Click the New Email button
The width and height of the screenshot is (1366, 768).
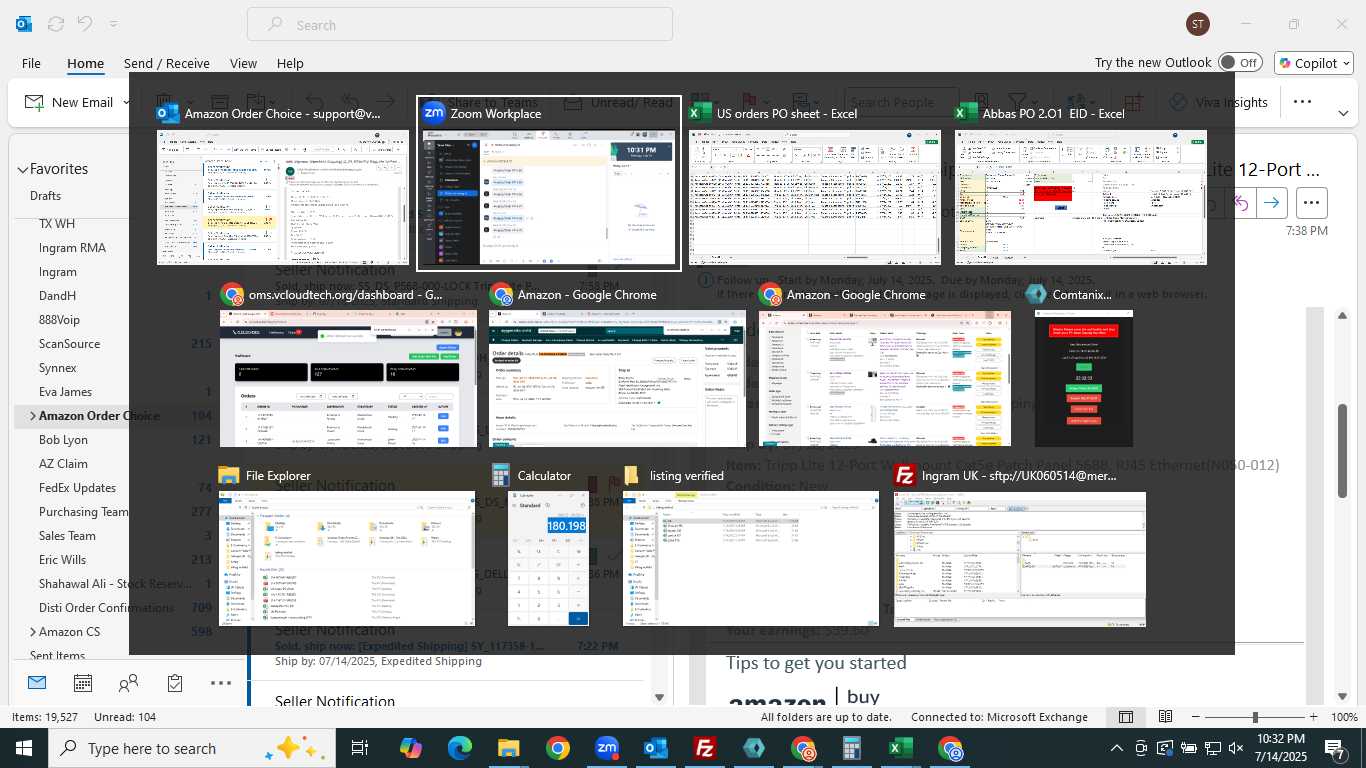point(70,102)
